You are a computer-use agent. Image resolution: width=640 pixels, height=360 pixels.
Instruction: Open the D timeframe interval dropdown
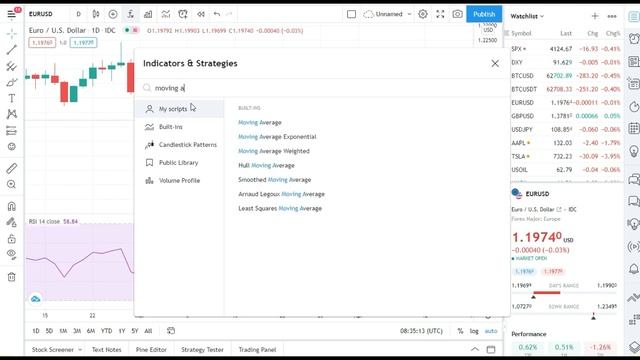pyautogui.click(x=78, y=14)
